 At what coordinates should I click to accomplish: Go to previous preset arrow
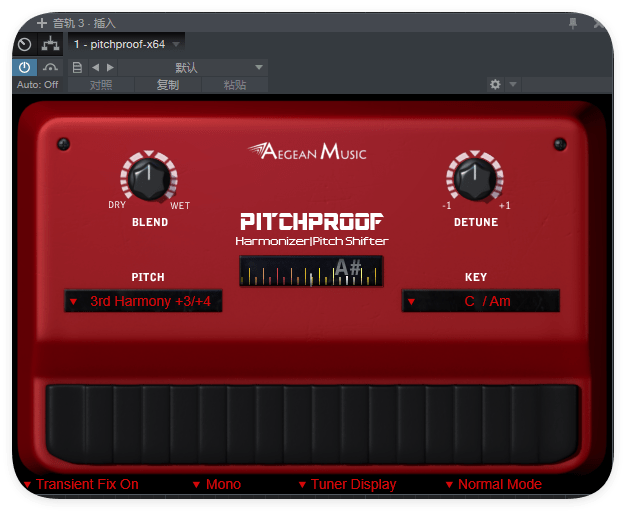pyautogui.click(x=95, y=67)
